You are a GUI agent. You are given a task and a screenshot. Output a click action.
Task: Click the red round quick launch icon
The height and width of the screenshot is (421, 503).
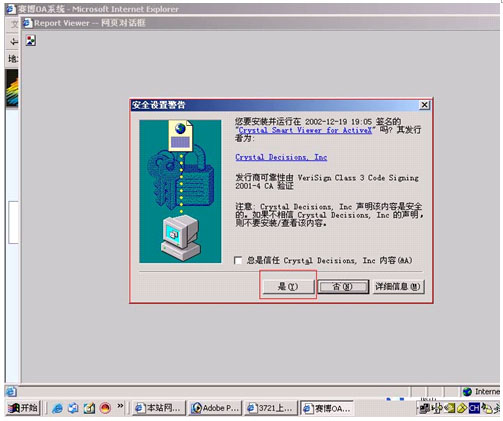coord(105,408)
